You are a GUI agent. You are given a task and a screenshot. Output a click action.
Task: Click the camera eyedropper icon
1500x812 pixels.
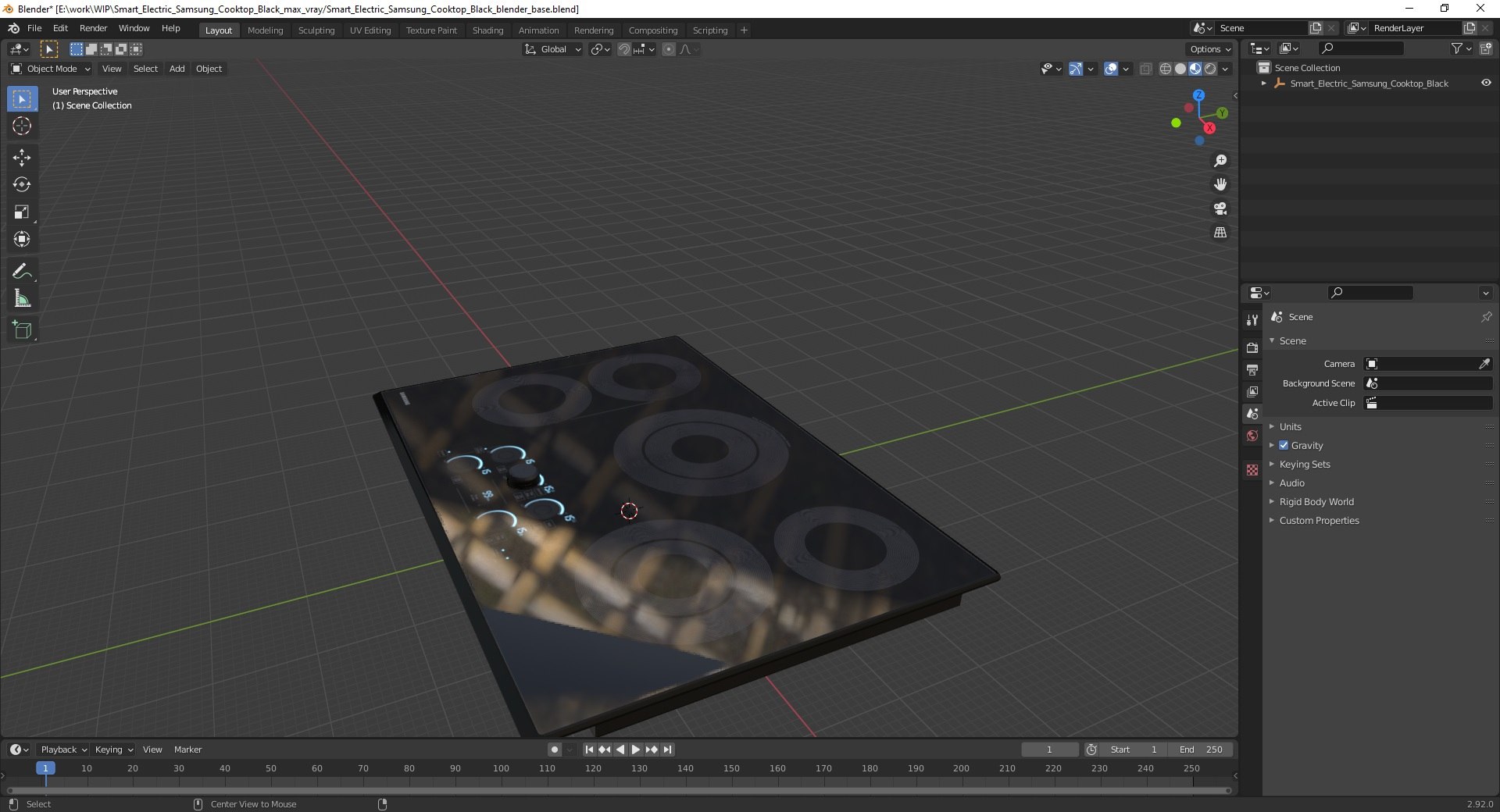pos(1484,364)
